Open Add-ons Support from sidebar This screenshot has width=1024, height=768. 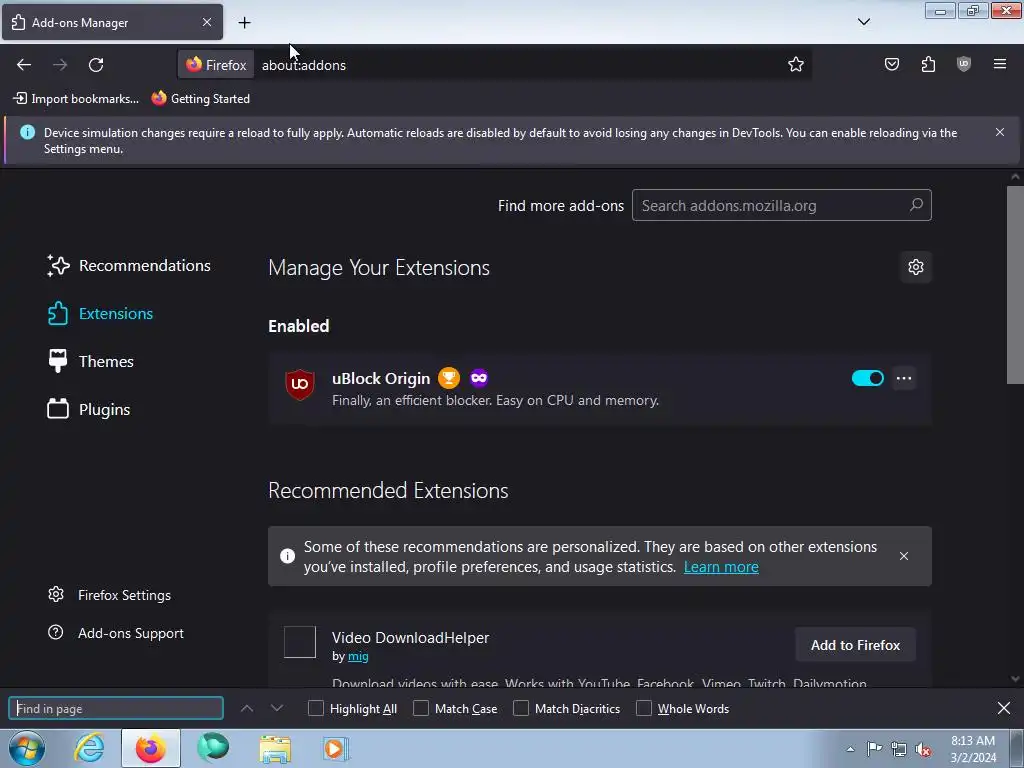click(x=116, y=633)
